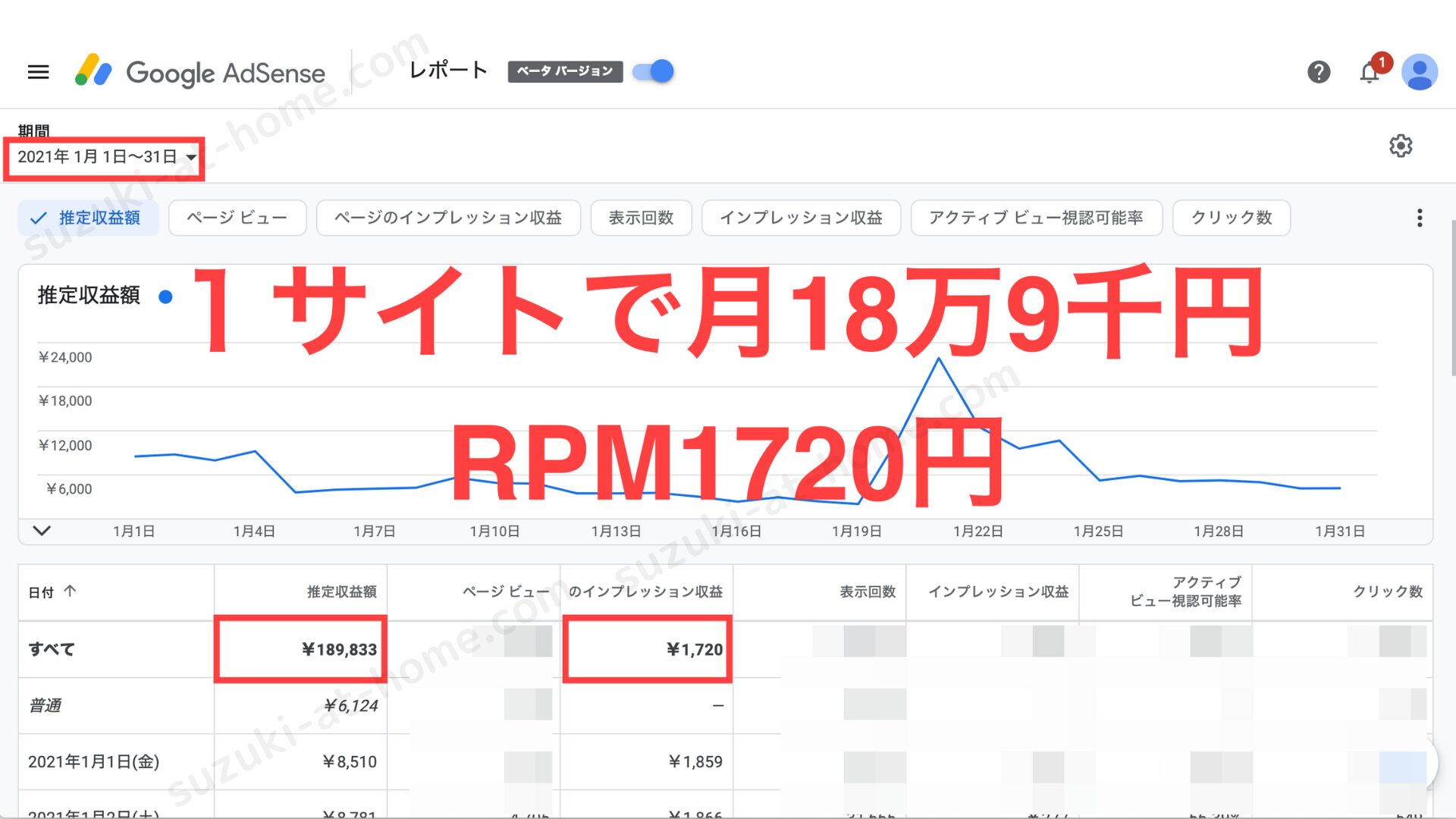
Task: Click the 推定収益額 column header
Action: [x=341, y=591]
